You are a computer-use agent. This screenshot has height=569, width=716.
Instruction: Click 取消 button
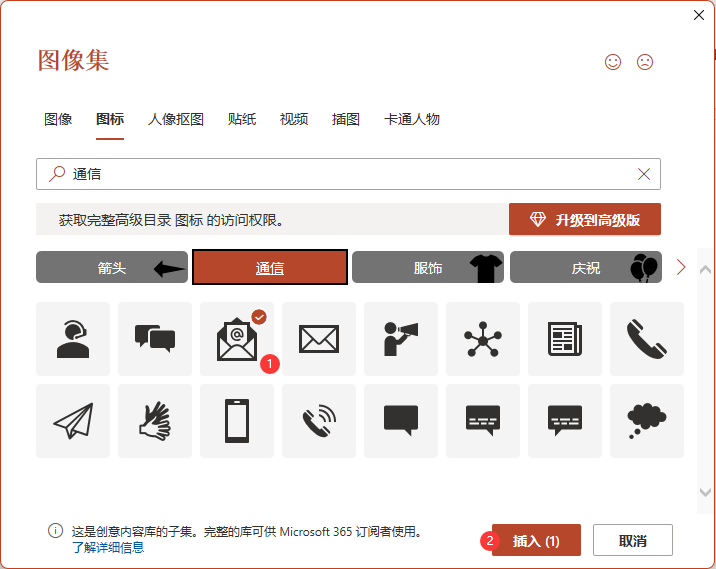click(632, 541)
